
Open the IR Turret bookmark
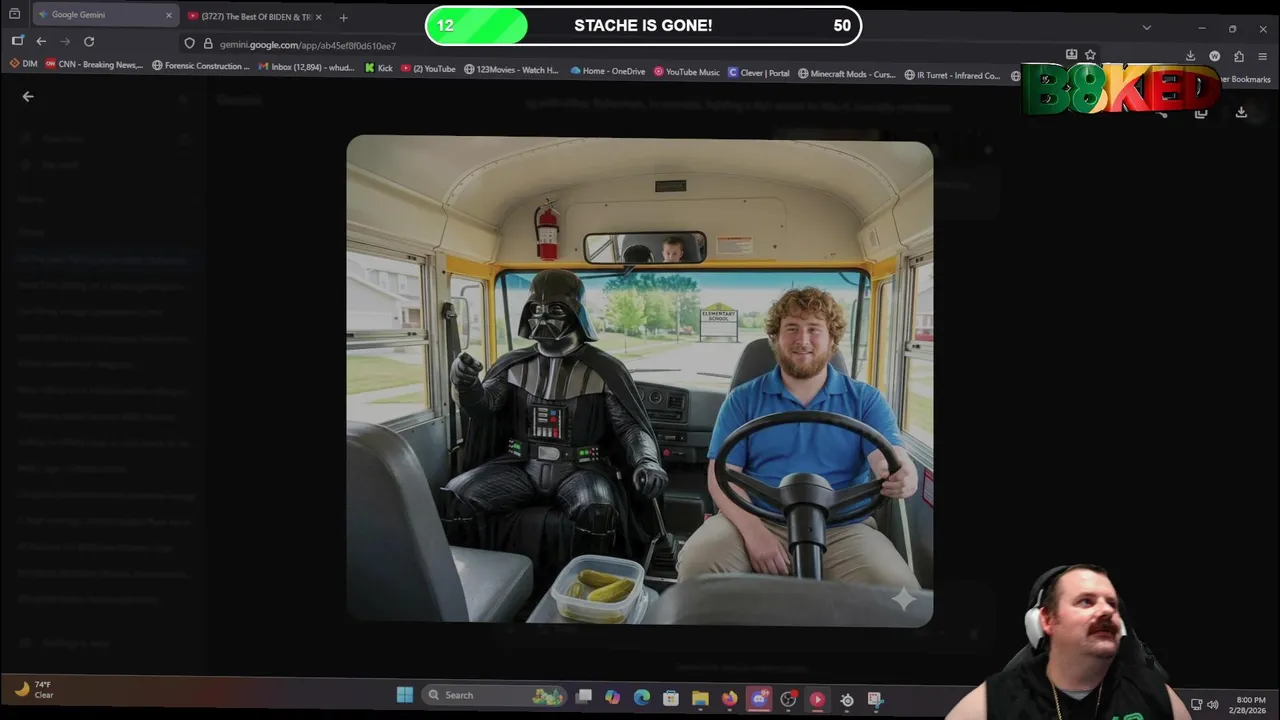coord(952,75)
